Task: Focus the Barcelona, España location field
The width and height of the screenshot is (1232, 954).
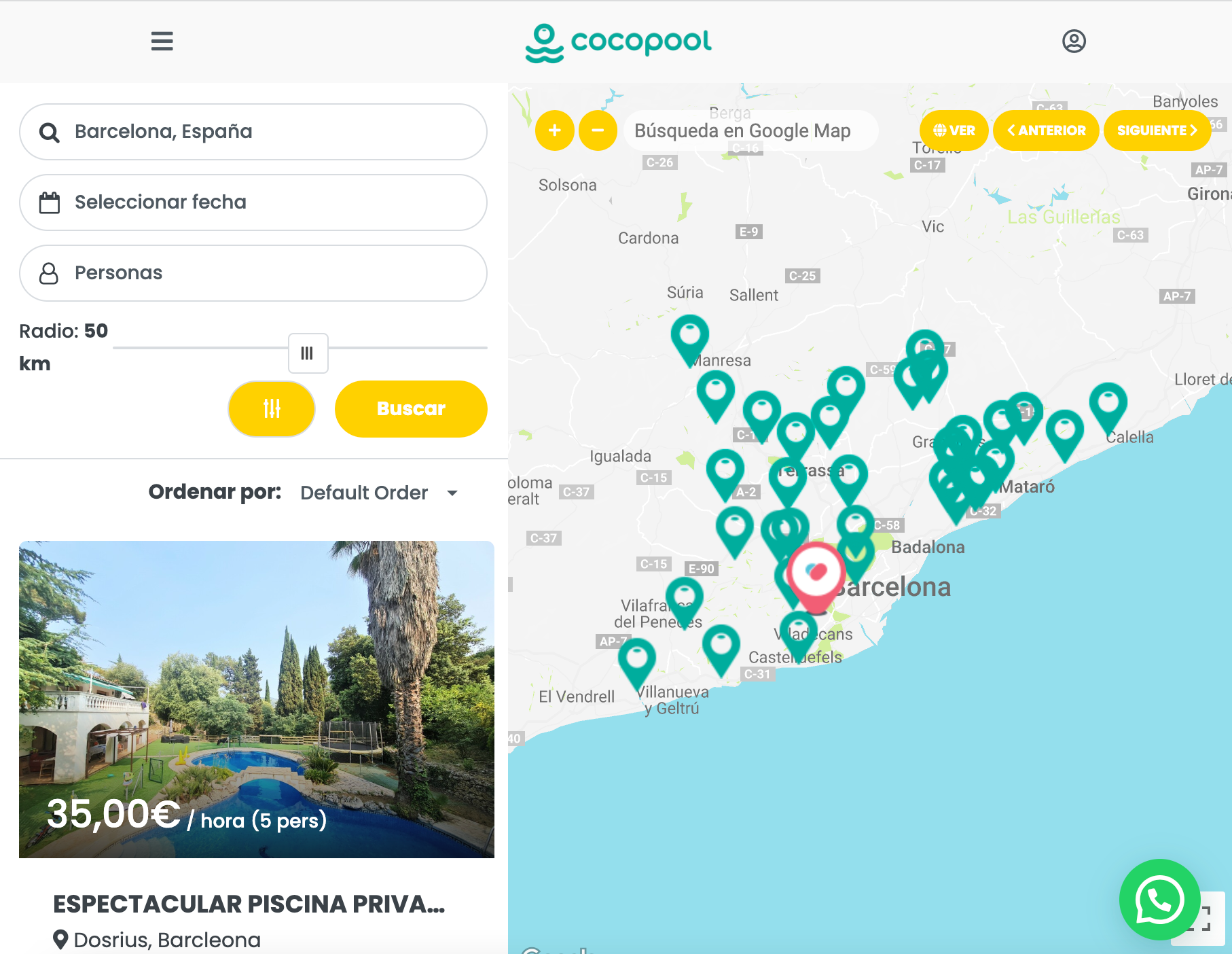Action: [x=253, y=132]
